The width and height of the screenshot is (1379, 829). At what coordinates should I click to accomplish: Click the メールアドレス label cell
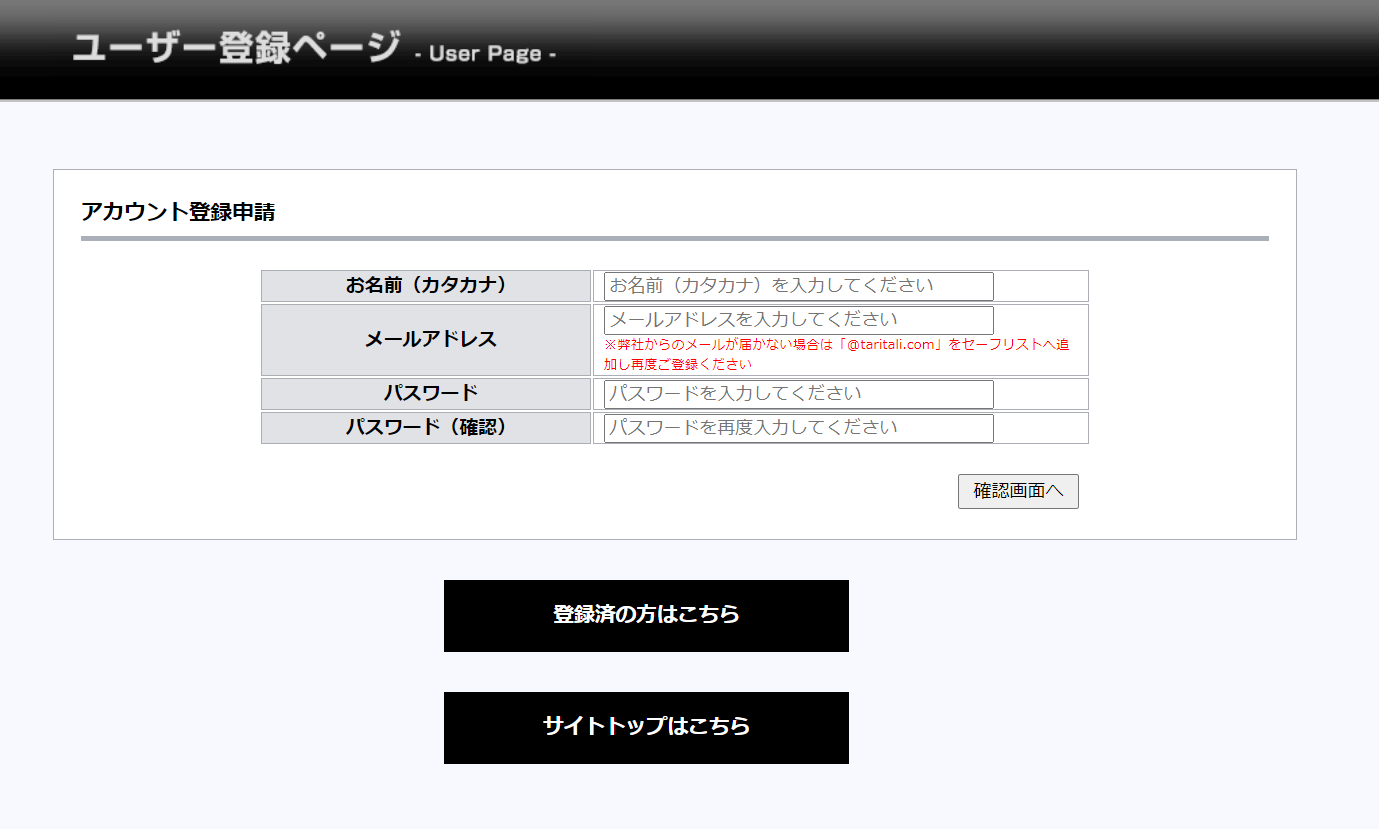[426, 340]
